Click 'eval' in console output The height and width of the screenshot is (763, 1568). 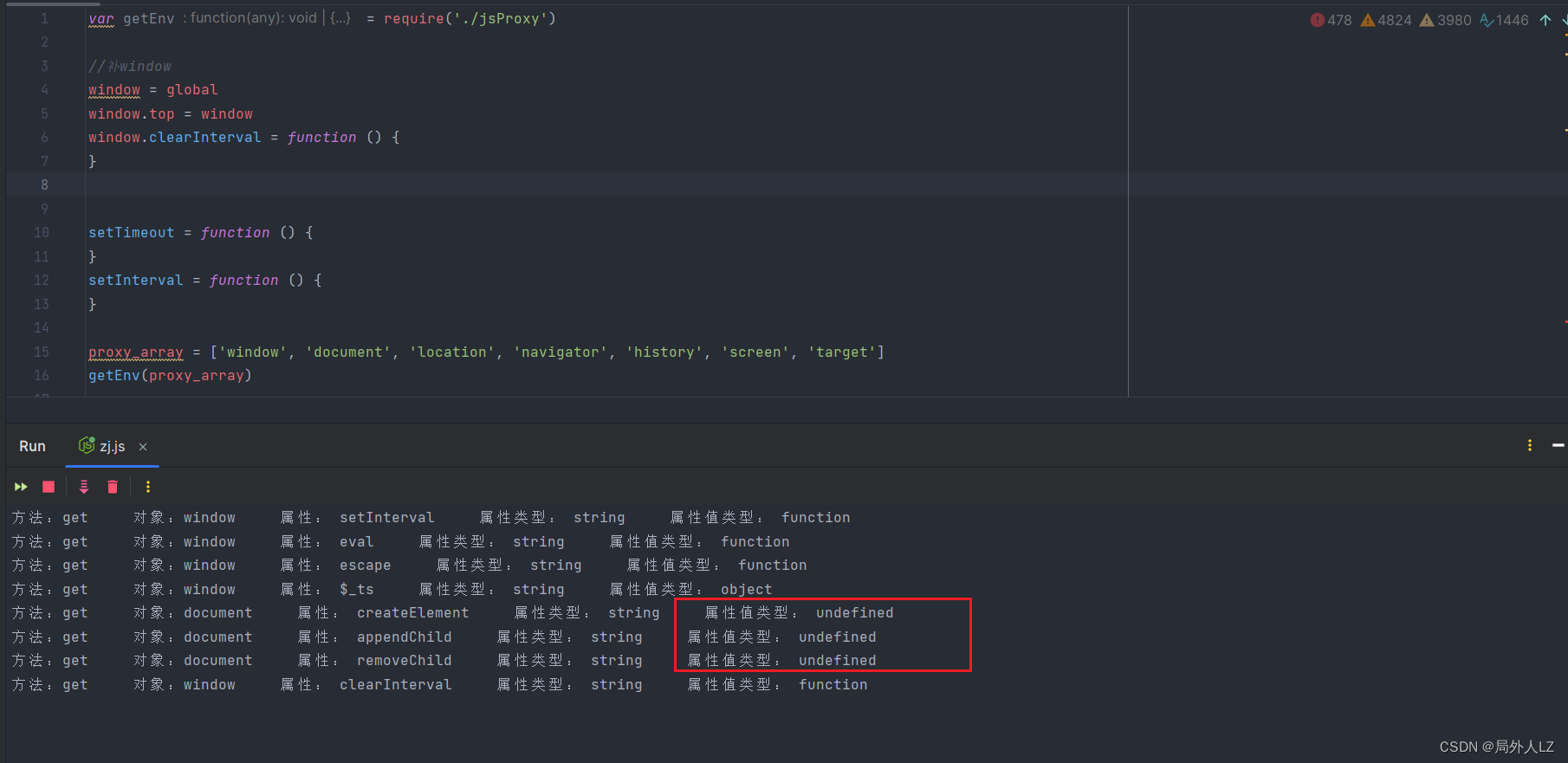click(x=357, y=541)
